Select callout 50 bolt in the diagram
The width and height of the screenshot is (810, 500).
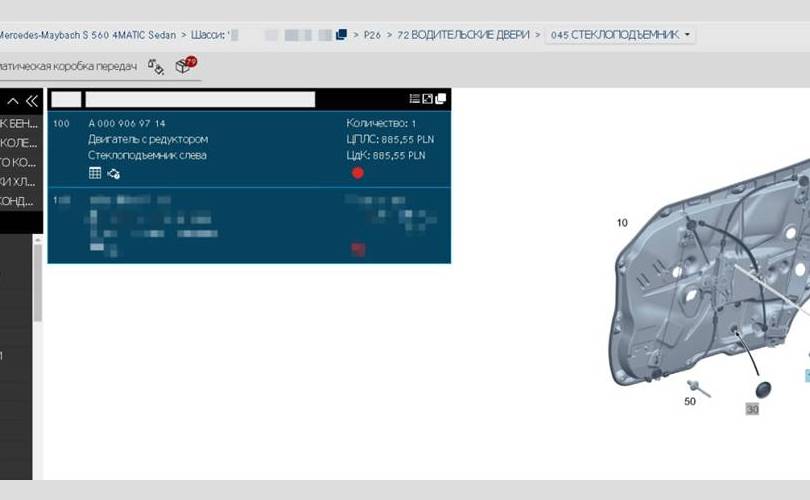coord(690,401)
